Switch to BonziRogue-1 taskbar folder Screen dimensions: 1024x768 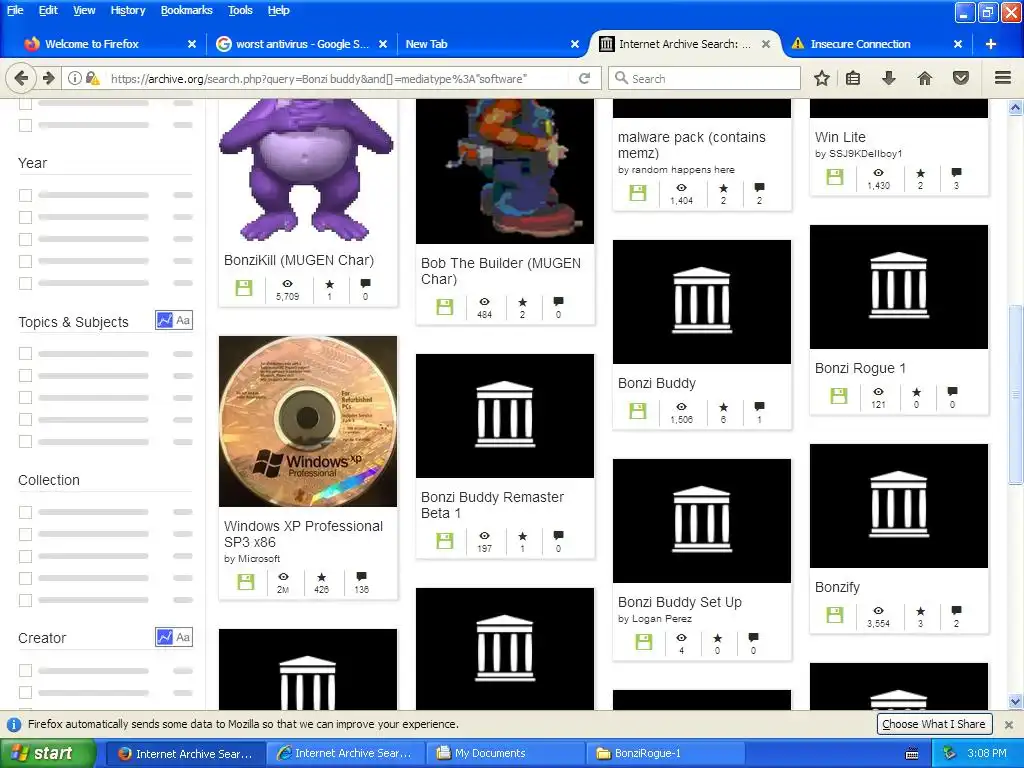[665, 753]
